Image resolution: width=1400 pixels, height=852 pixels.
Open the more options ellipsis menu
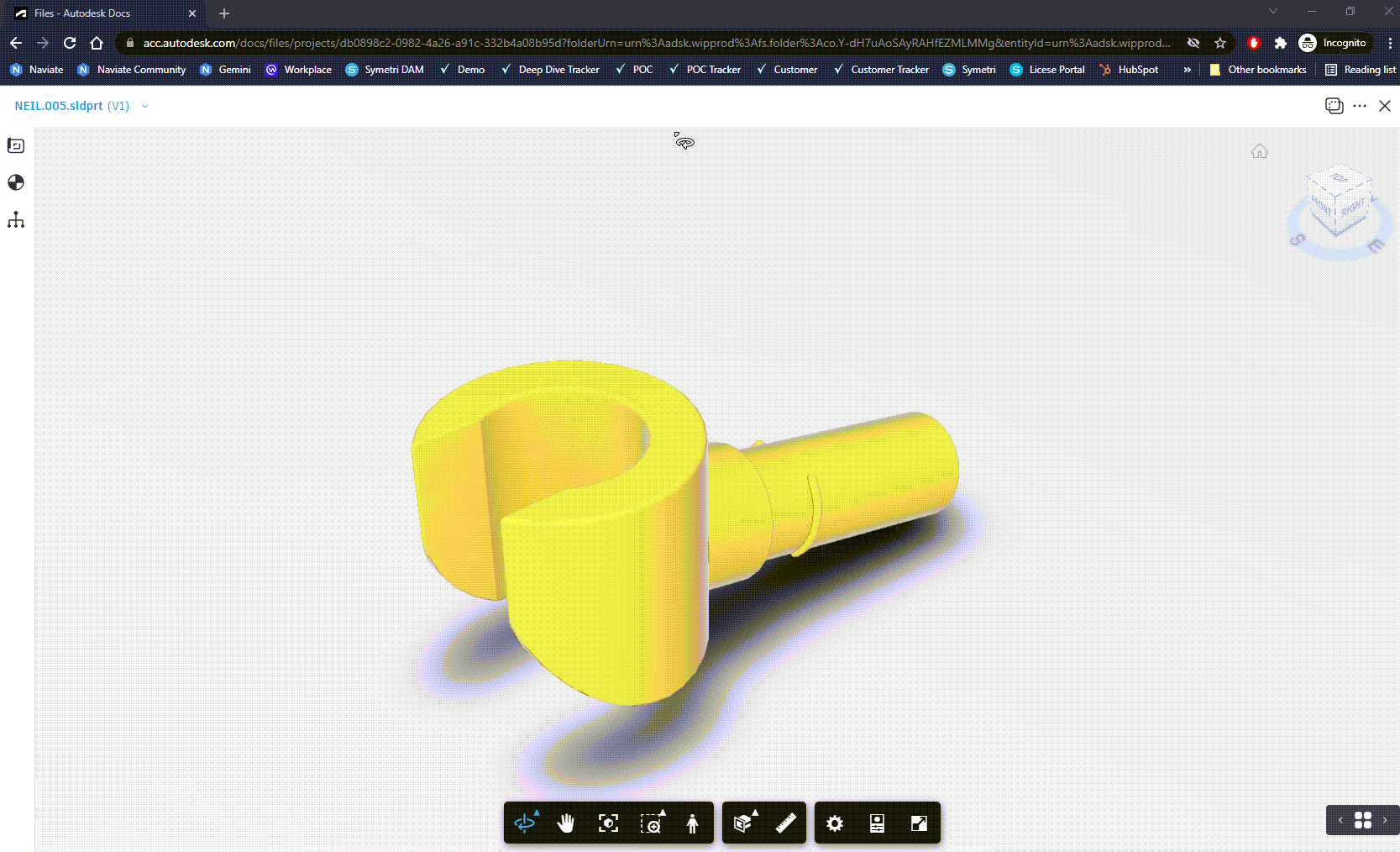click(1361, 106)
